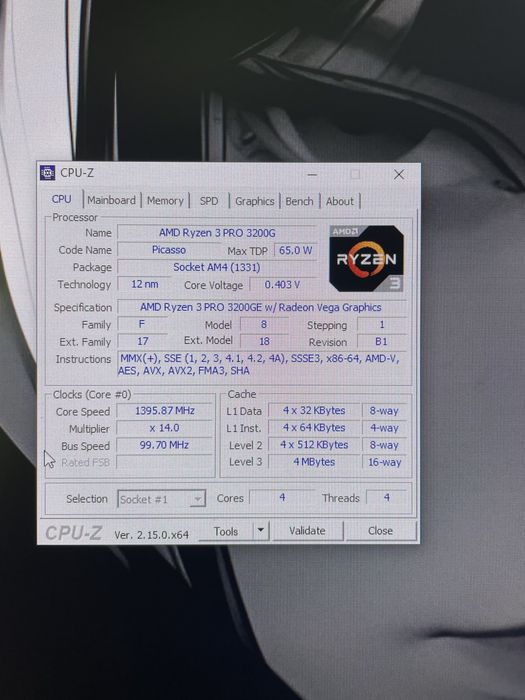
Task: Click the Level 2 associativity 8-way
Action: pyautogui.click(x=384, y=445)
